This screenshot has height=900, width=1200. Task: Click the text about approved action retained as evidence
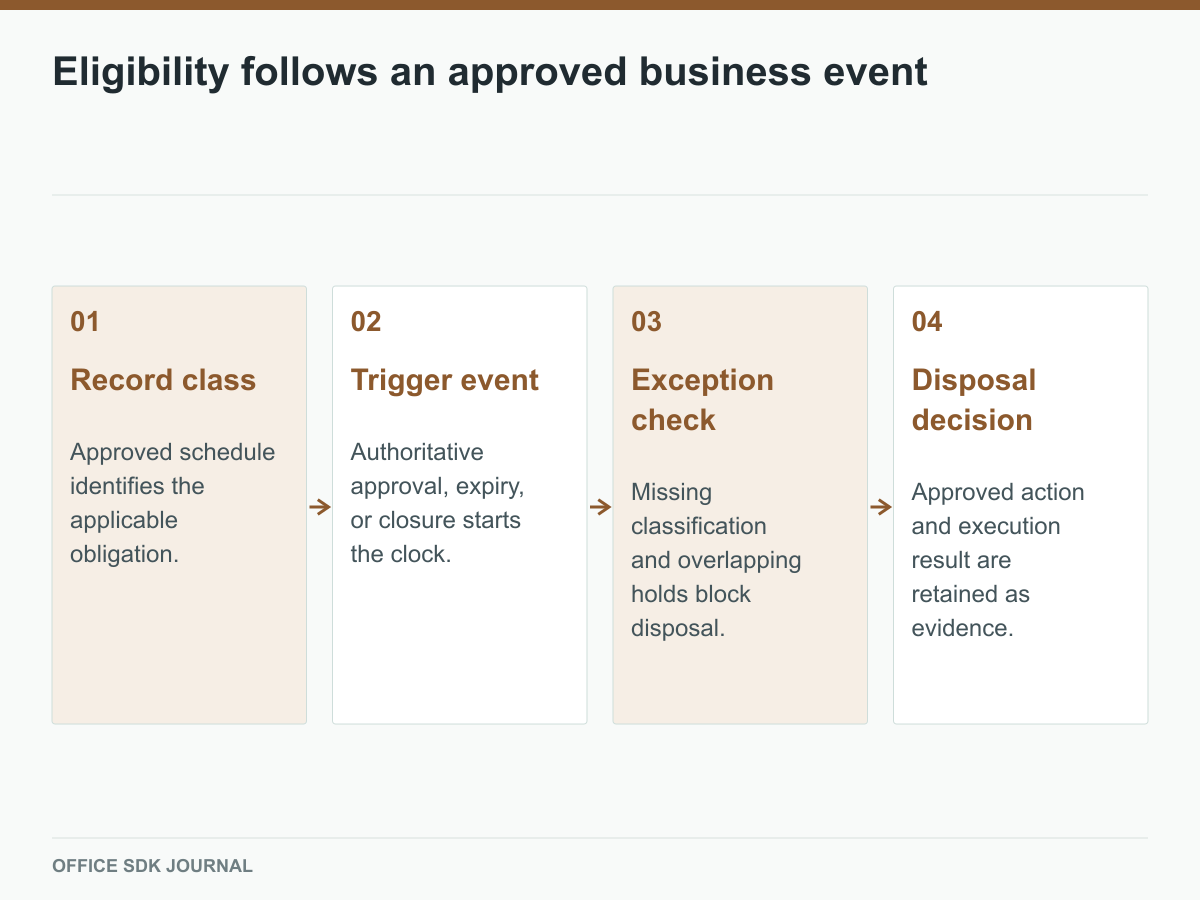[x=998, y=560]
